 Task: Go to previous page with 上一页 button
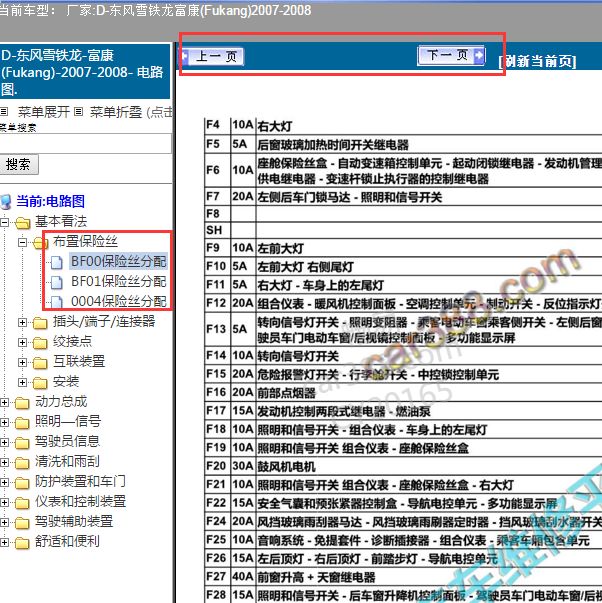(213, 57)
